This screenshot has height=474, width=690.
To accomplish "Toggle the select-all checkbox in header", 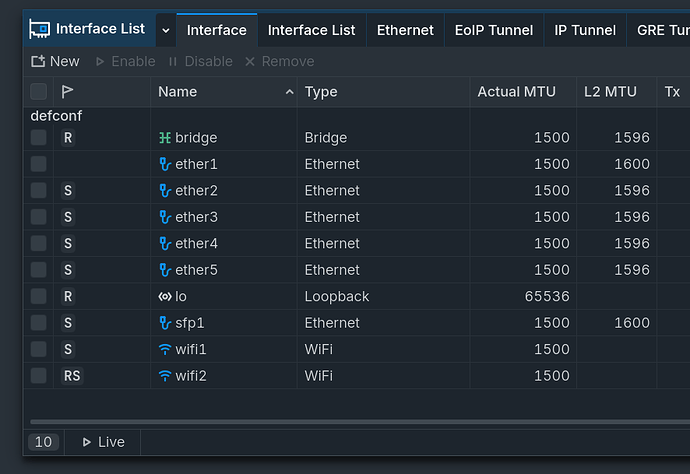I will coord(39,92).
